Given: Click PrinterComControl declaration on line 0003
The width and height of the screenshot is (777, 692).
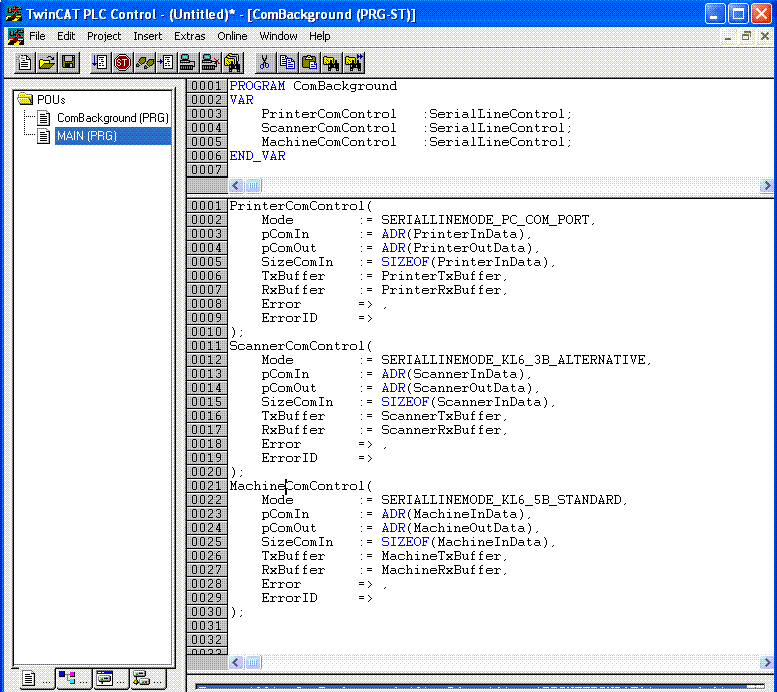Looking at the screenshot, I should click(x=329, y=114).
